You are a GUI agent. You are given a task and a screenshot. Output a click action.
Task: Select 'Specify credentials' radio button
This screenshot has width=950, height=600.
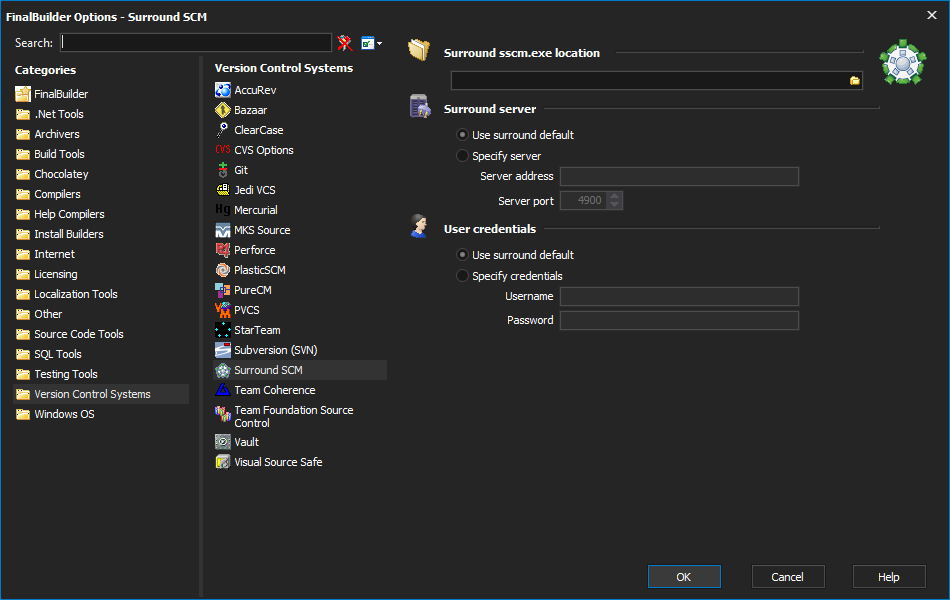click(x=462, y=276)
